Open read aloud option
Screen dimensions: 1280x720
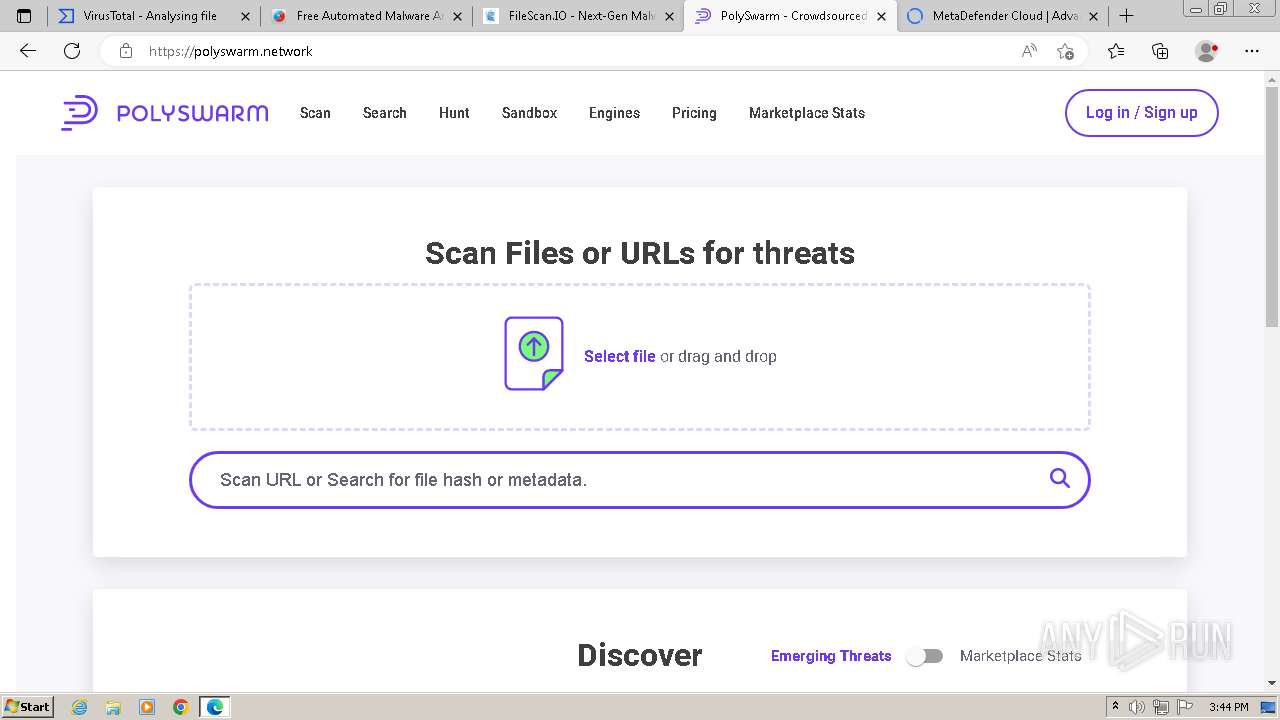tap(1029, 51)
